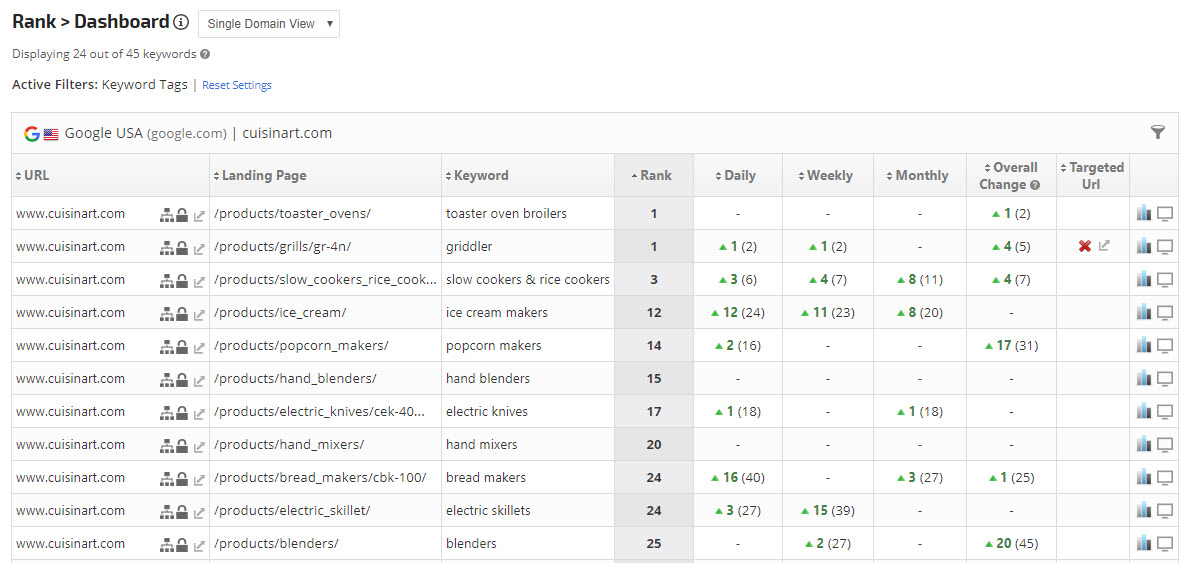Sort the table by URL column
This screenshot has height=563, width=1189.
click(33, 175)
